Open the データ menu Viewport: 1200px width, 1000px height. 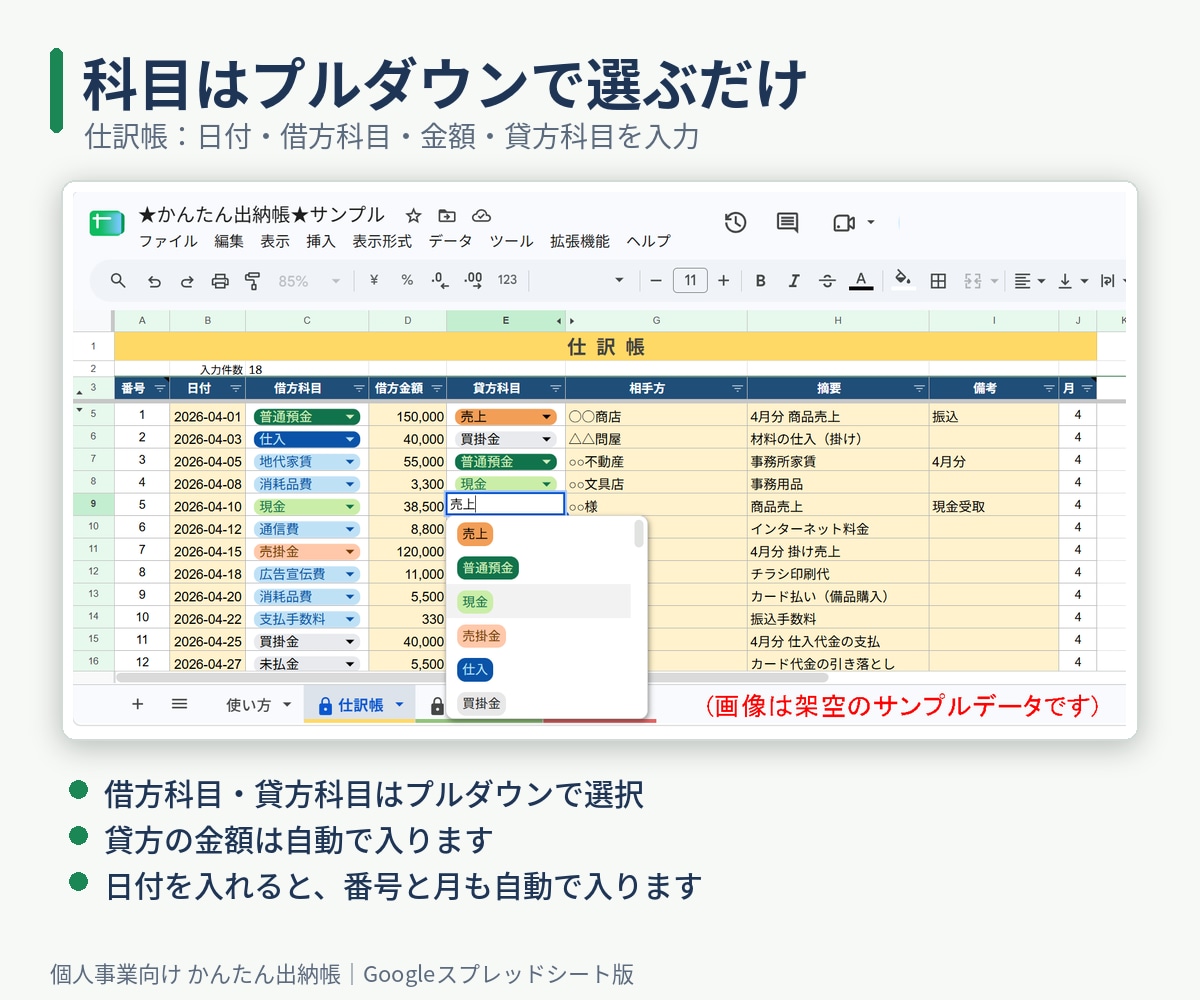tap(450, 241)
